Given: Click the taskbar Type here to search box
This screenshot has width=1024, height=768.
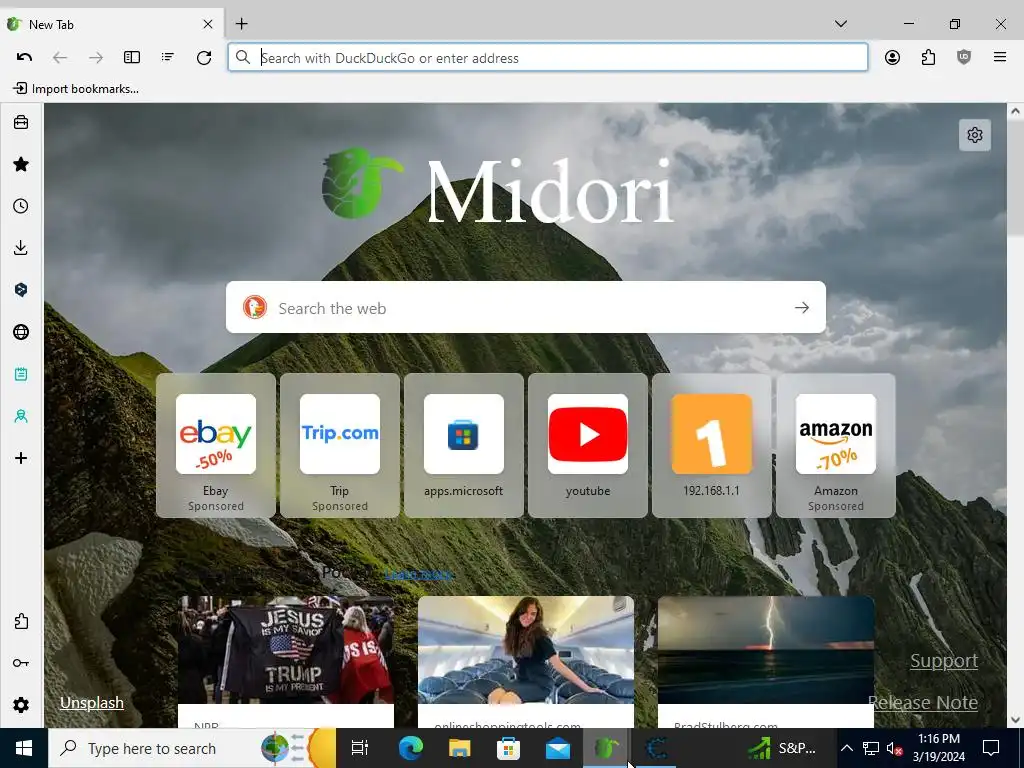Looking at the screenshot, I should 193,748.
